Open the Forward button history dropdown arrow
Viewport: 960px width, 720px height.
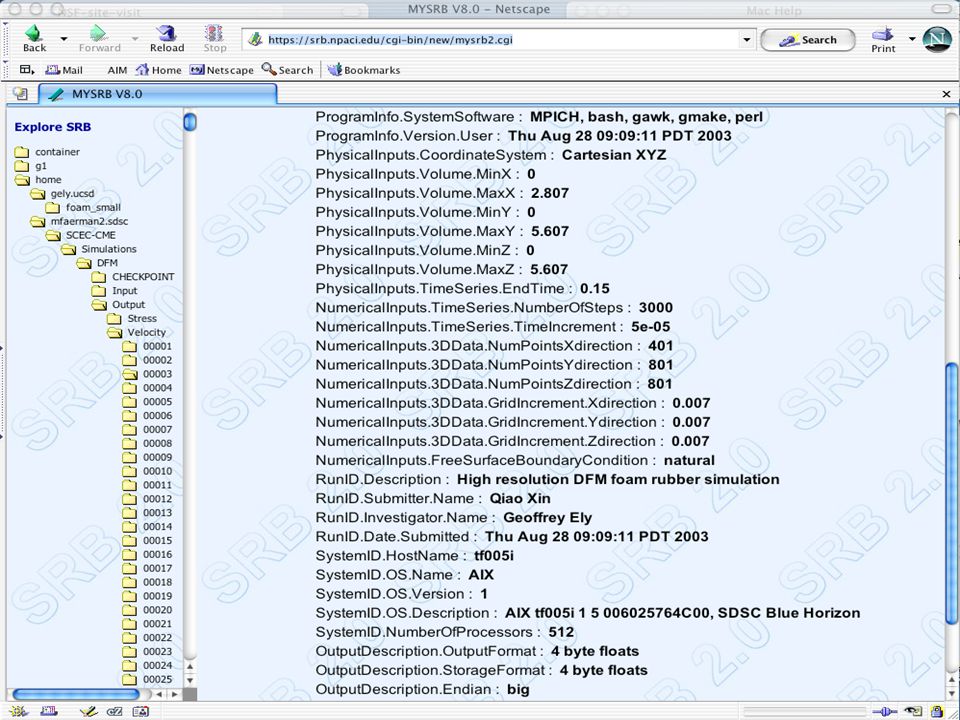135,39
